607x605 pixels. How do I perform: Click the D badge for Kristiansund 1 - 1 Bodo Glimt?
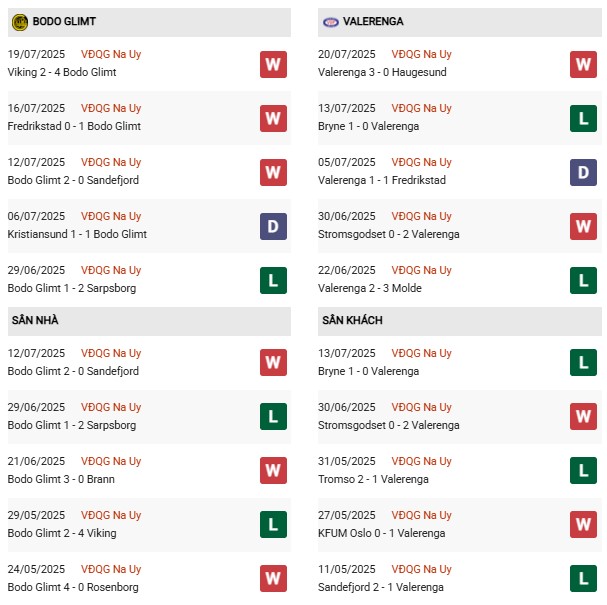click(273, 226)
